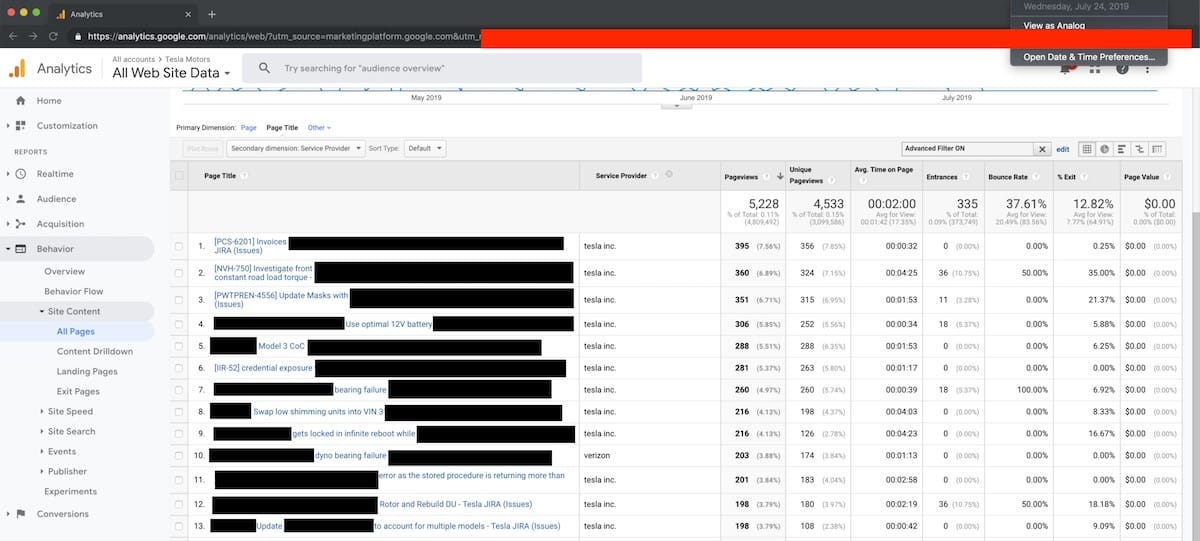Screen dimensions: 1200x541
Task: Open a new browser tab
Action: pyautogui.click(x=212, y=14)
